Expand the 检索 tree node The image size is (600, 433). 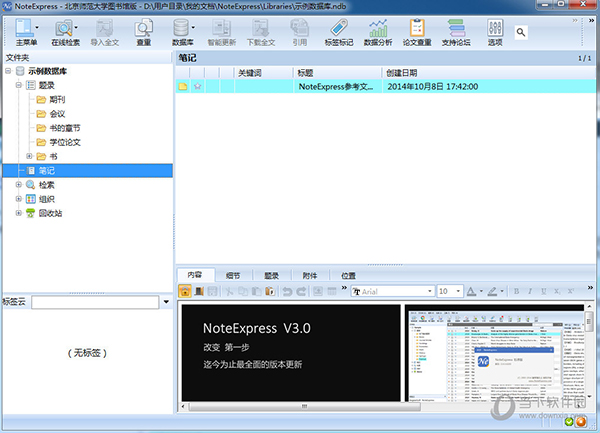[19, 185]
